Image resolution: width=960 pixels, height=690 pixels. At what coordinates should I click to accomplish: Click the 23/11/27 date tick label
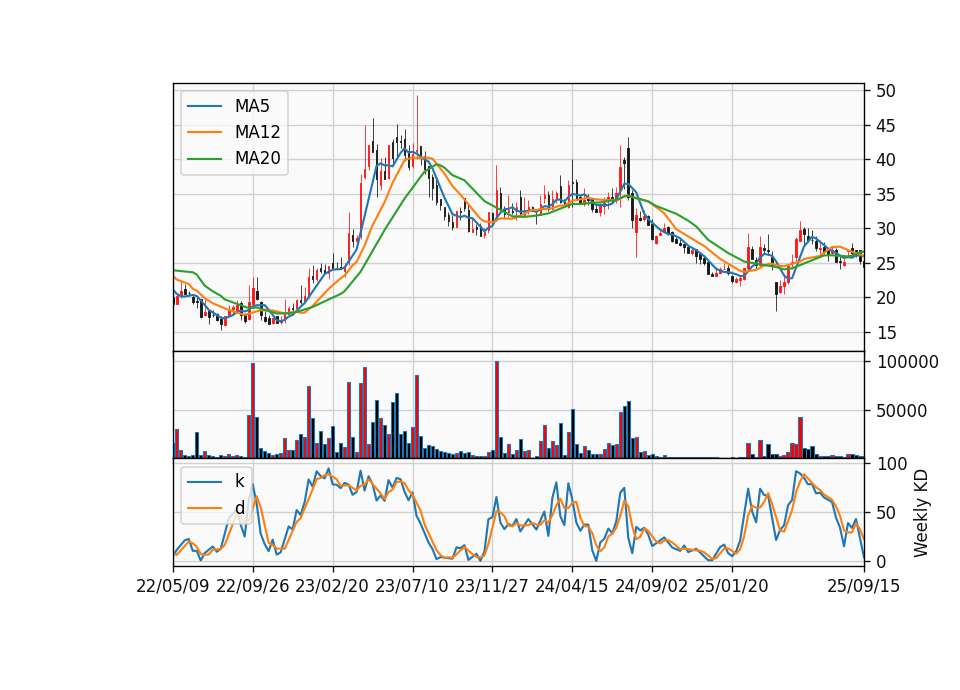[492, 586]
